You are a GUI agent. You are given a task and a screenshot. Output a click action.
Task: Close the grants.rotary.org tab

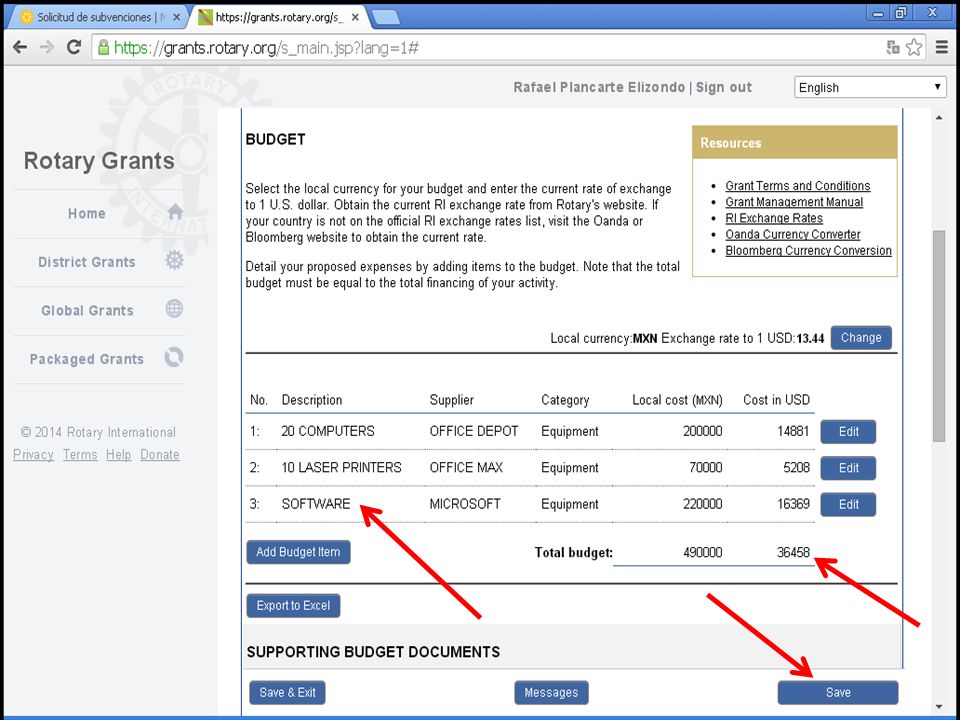(x=355, y=17)
